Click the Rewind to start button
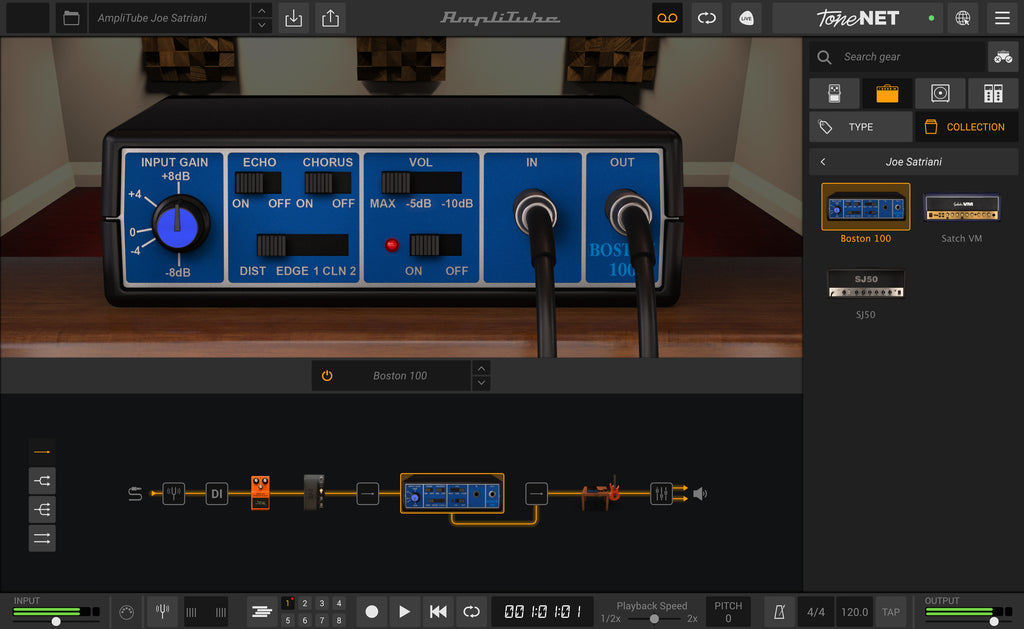 [x=438, y=611]
